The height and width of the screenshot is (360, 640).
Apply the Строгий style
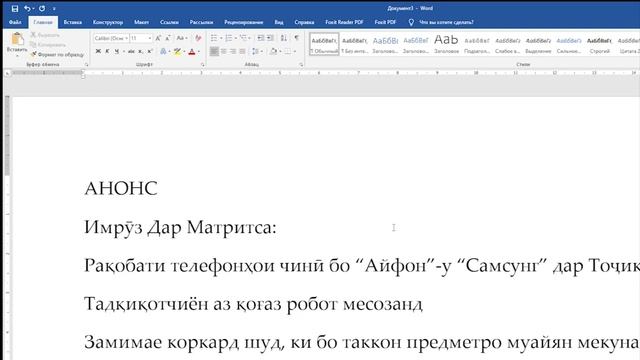pos(600,44)
